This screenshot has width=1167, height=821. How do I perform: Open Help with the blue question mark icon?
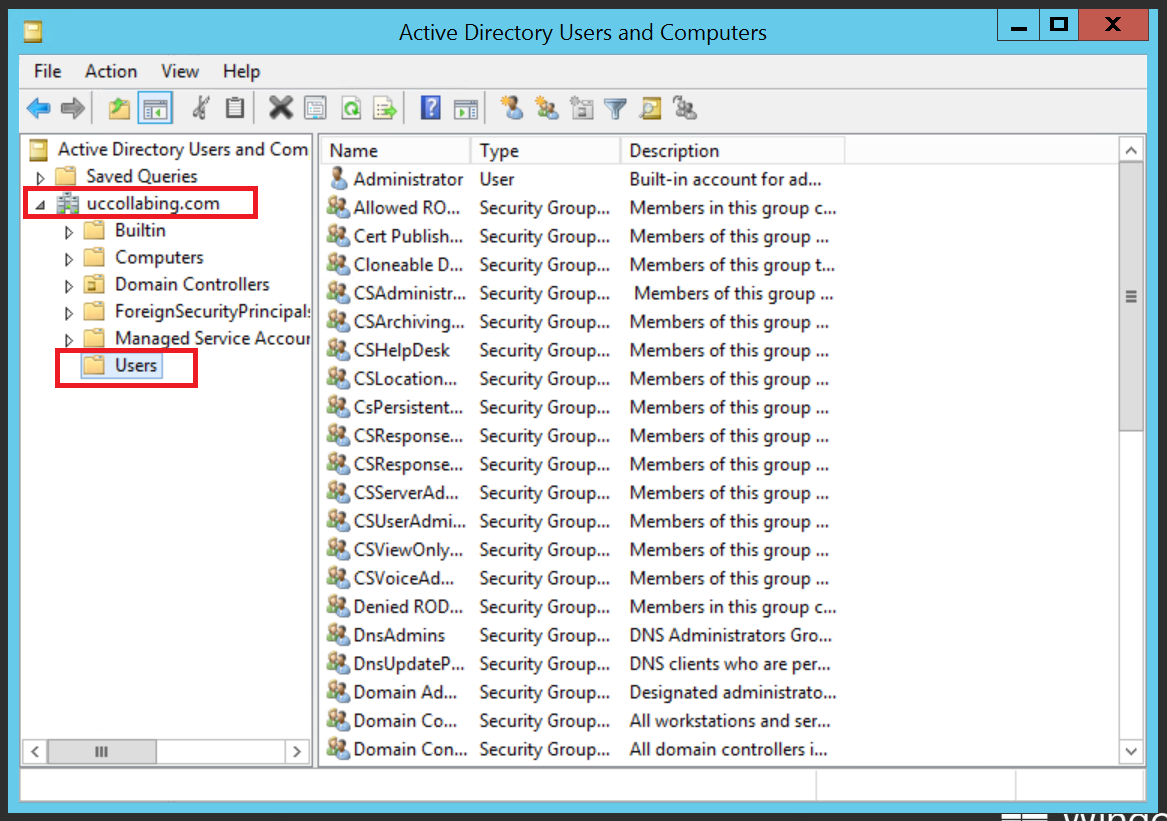[430, 109]
